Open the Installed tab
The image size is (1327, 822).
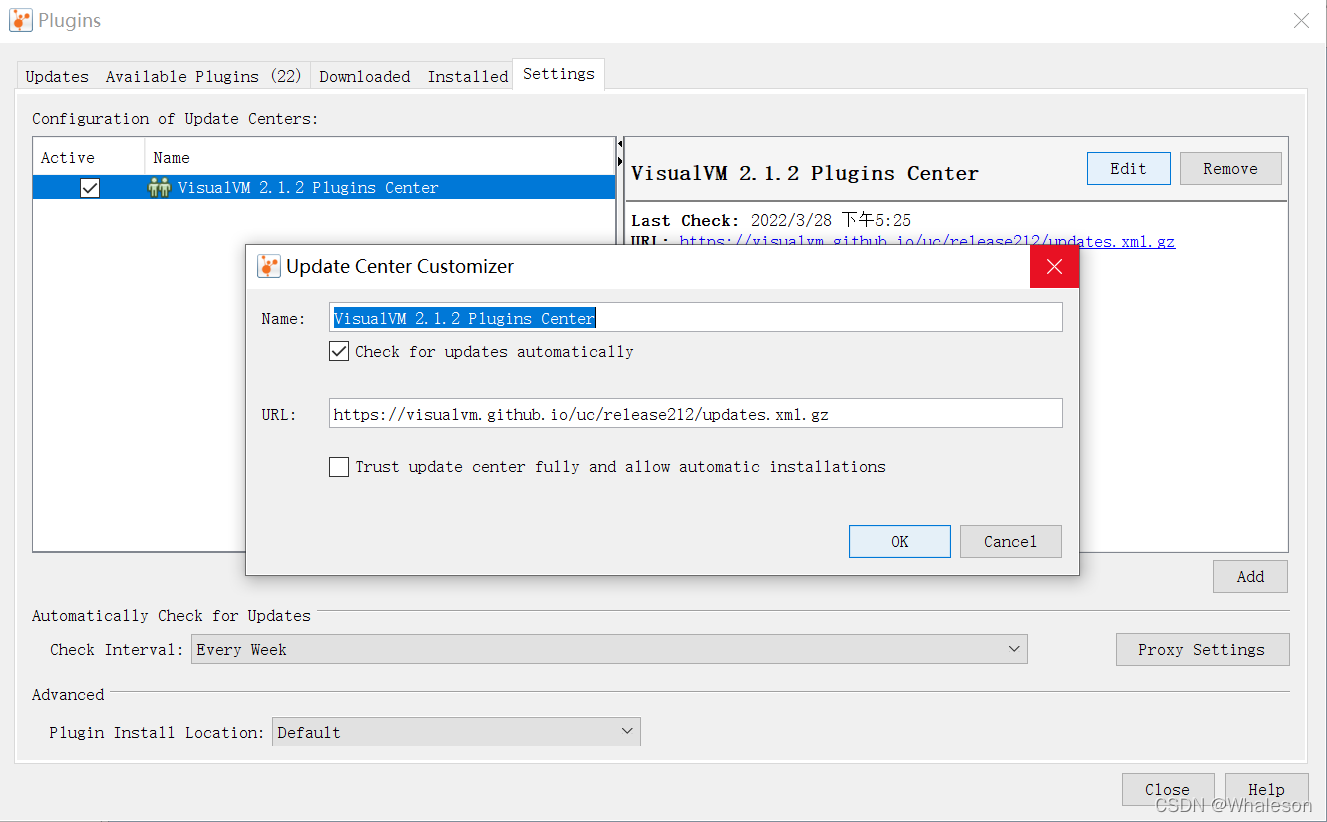(468, 76)
